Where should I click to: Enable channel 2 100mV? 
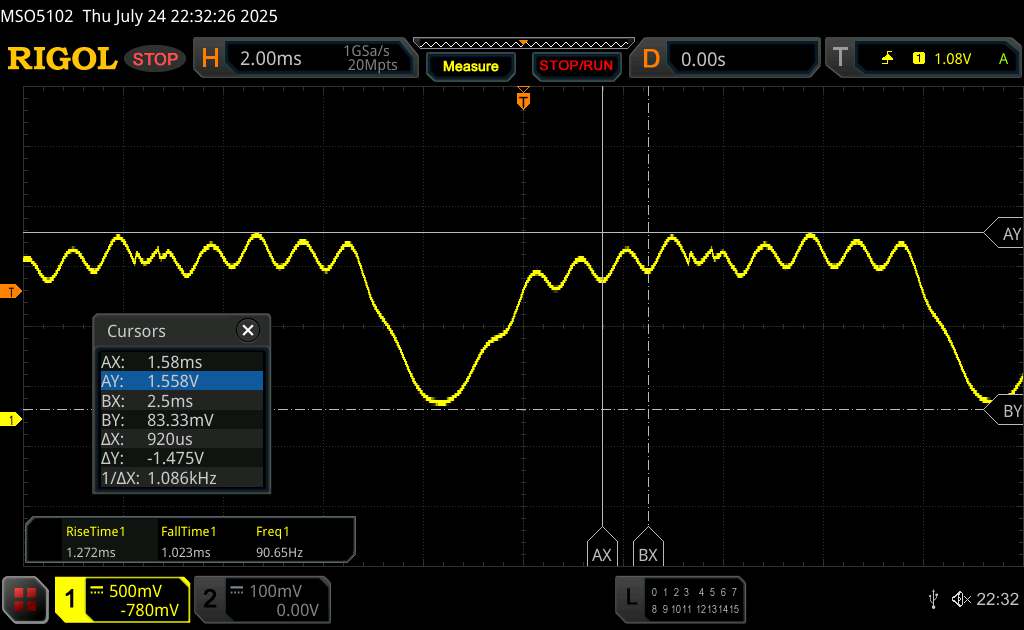[258, 599]
